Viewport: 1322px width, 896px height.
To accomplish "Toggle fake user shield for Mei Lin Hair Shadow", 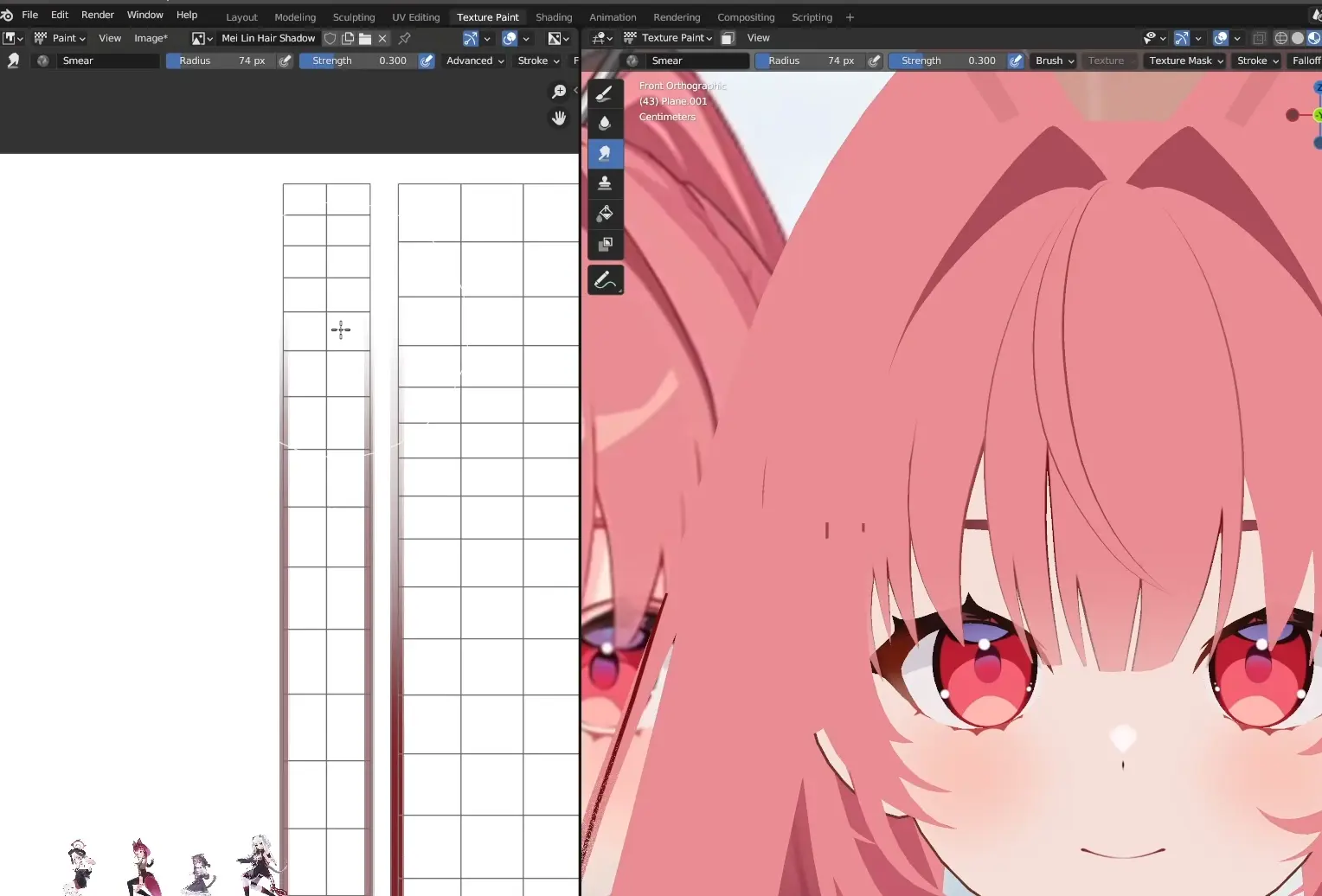I will (x=330, y=38).
